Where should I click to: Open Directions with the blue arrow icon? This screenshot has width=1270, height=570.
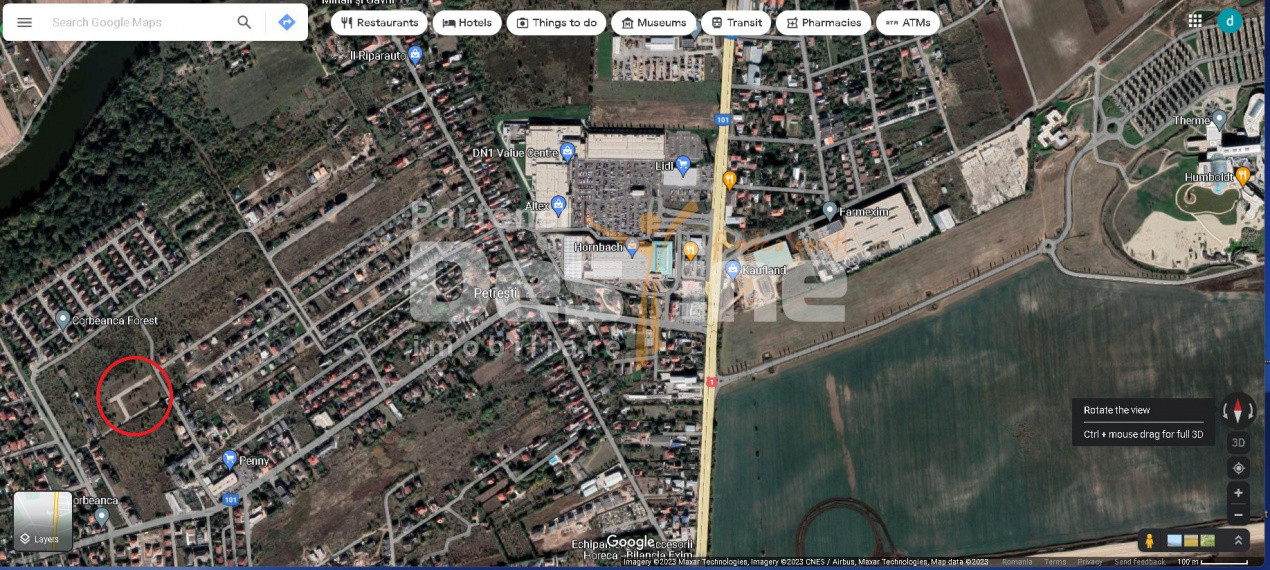[x=287, y=22]
